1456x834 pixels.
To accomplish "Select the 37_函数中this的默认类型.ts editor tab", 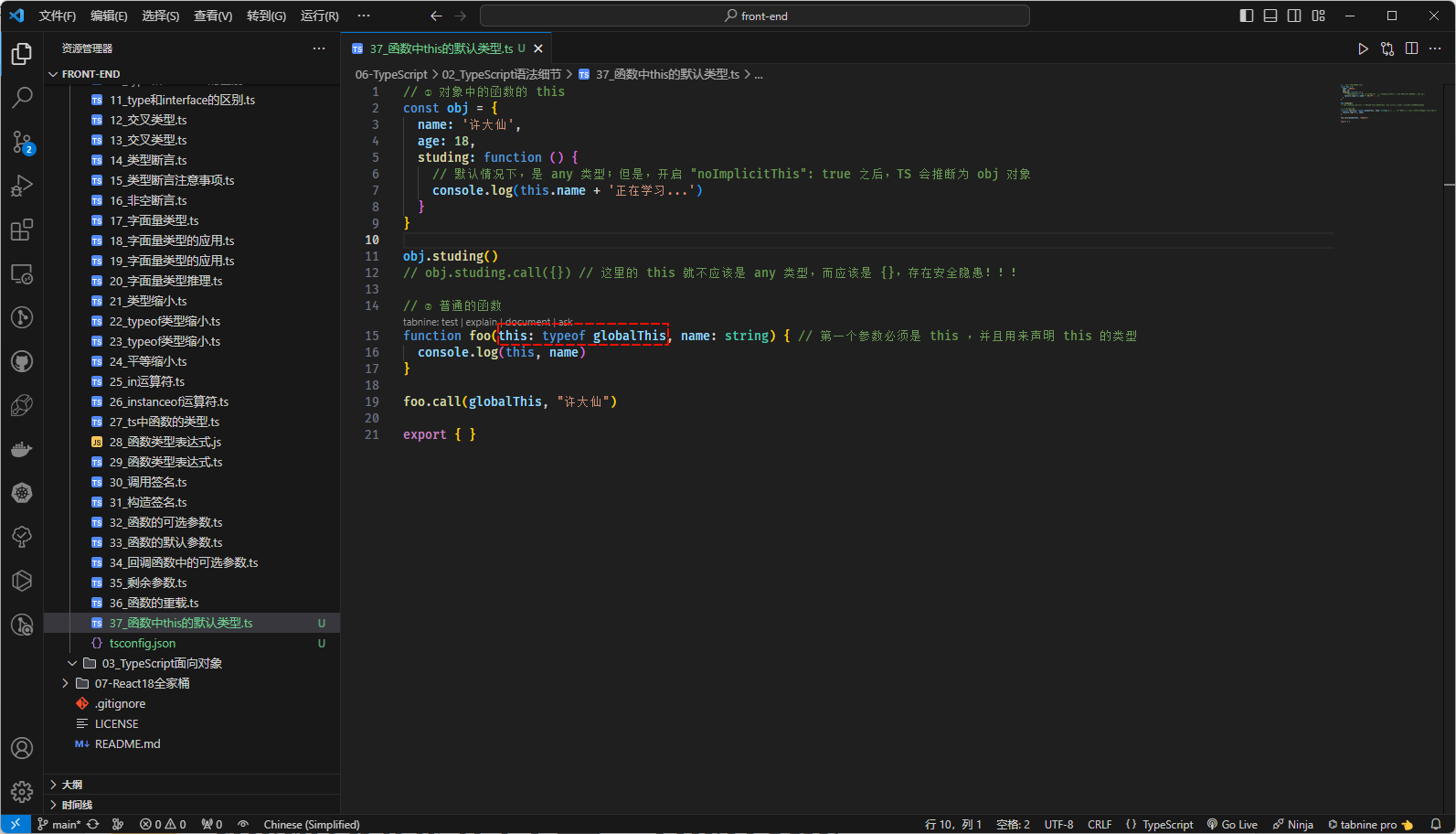I will click(441, 48).
